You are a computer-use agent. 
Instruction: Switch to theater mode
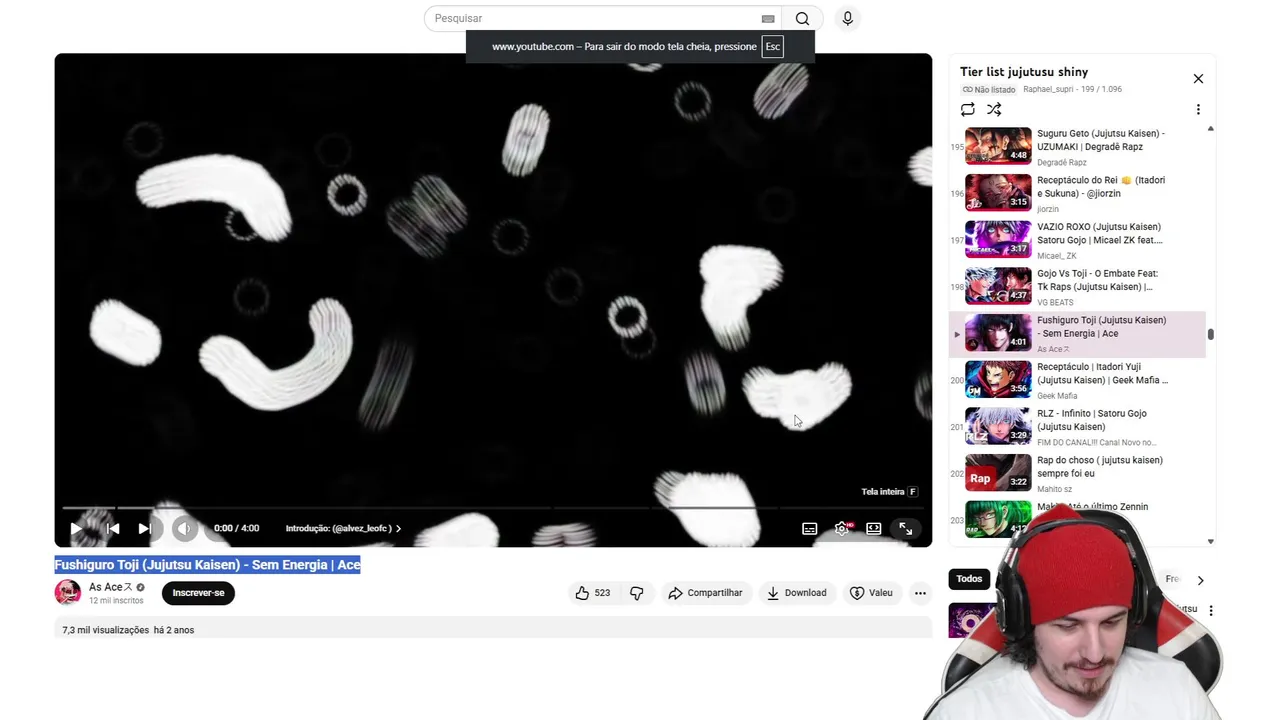(874, 528)
